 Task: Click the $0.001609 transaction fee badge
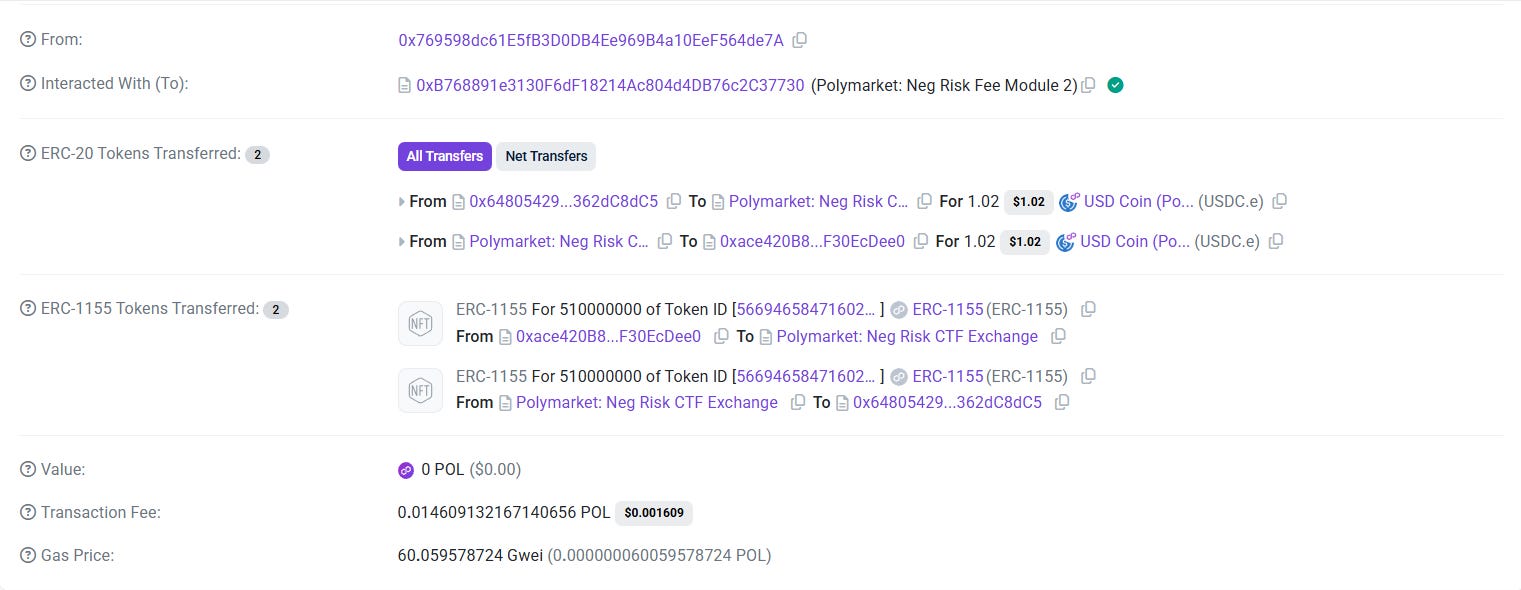point(654,513)
